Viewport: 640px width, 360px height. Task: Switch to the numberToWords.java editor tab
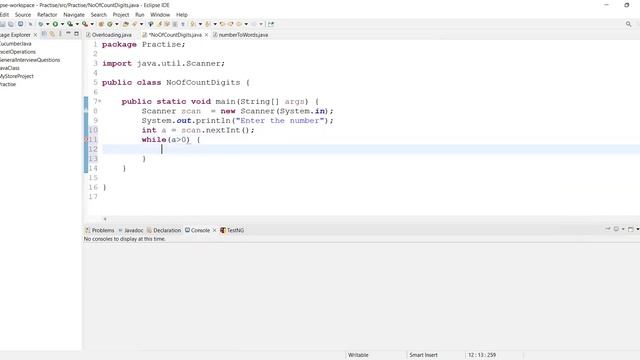240,35
